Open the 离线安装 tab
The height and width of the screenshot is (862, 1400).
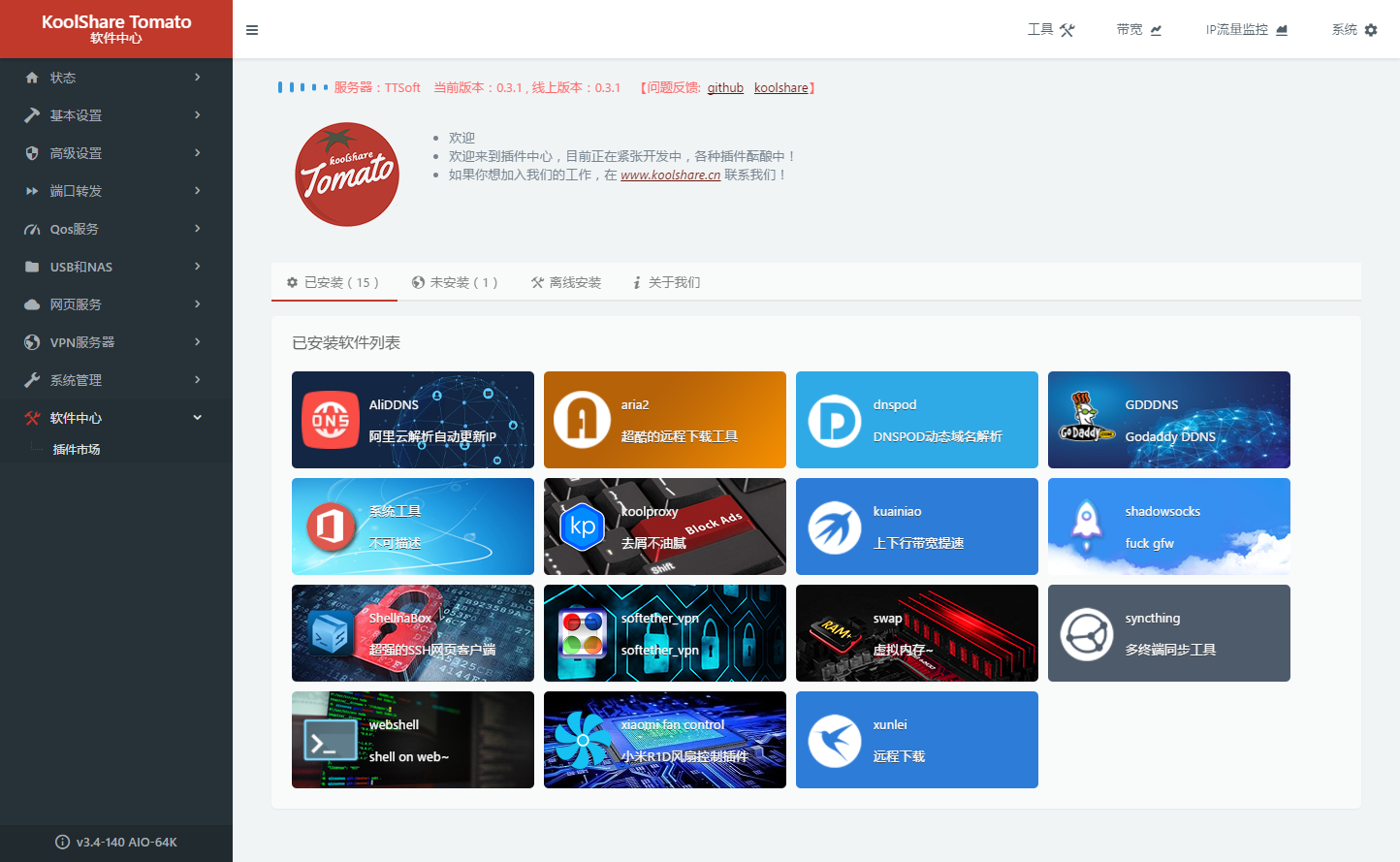(566, 282)
